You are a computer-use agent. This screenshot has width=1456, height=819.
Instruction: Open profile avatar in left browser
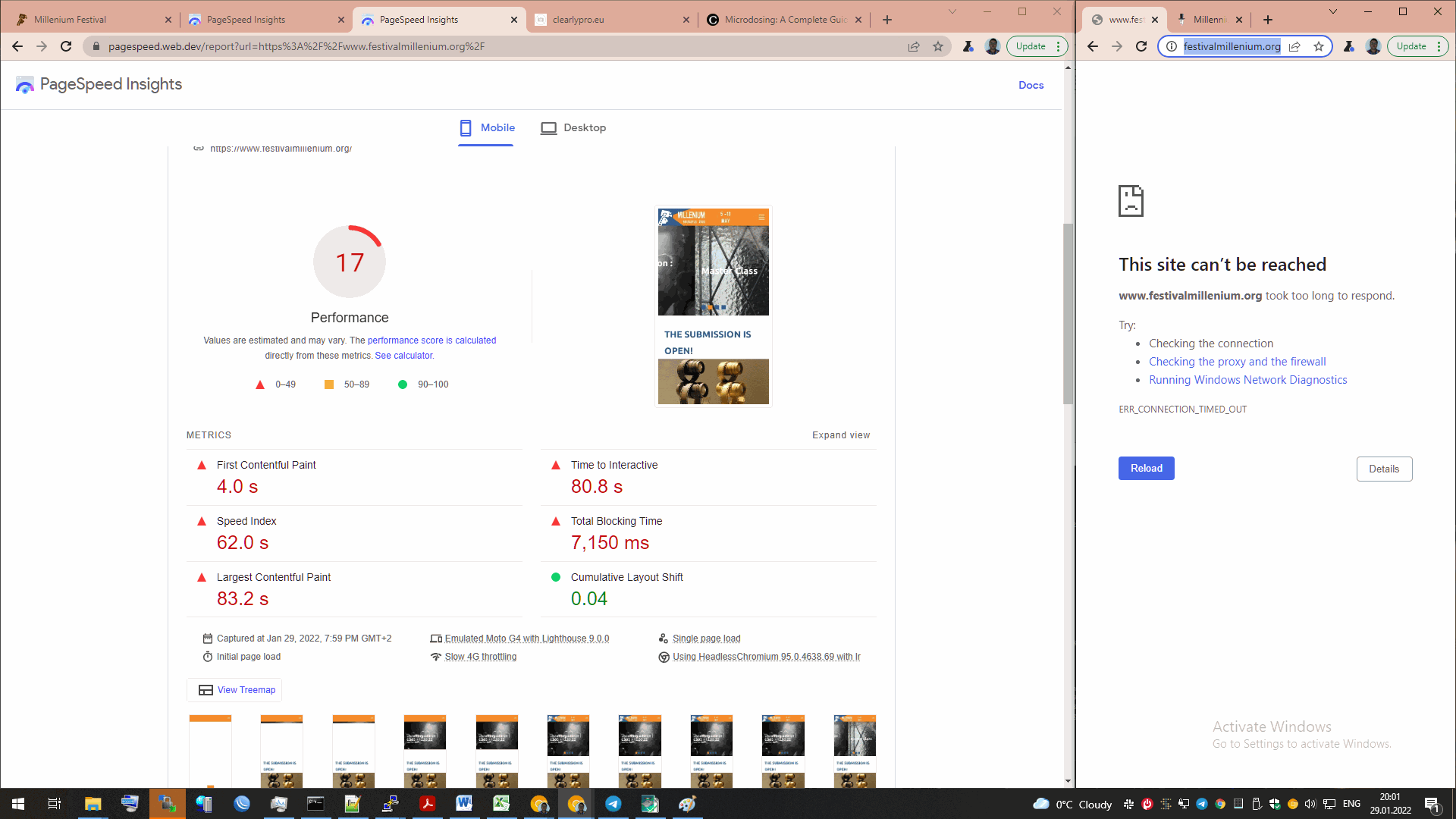(x=993, y=46)
